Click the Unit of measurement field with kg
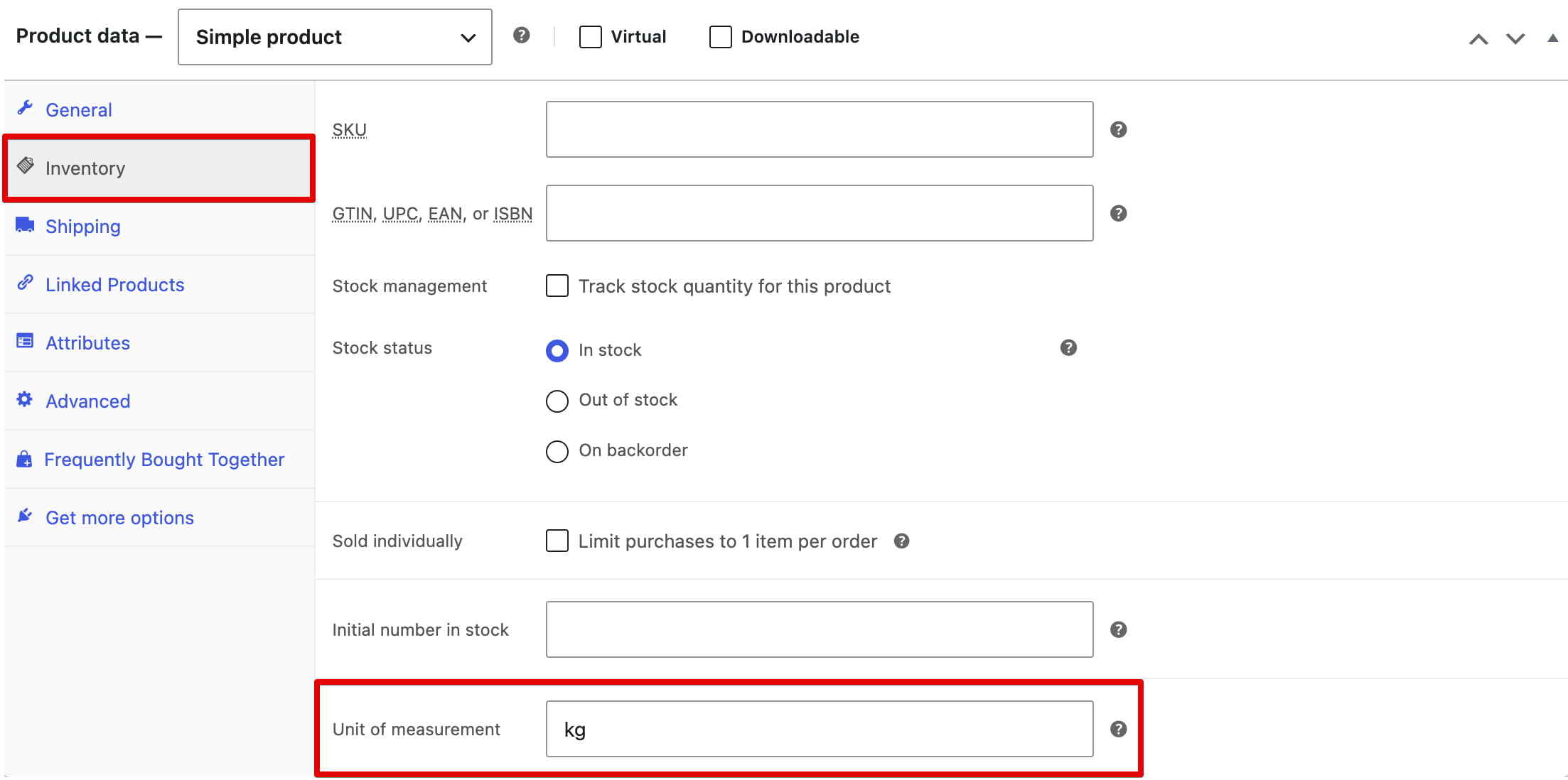Viewport: 1568px width, 780px height. pos(820,729)
